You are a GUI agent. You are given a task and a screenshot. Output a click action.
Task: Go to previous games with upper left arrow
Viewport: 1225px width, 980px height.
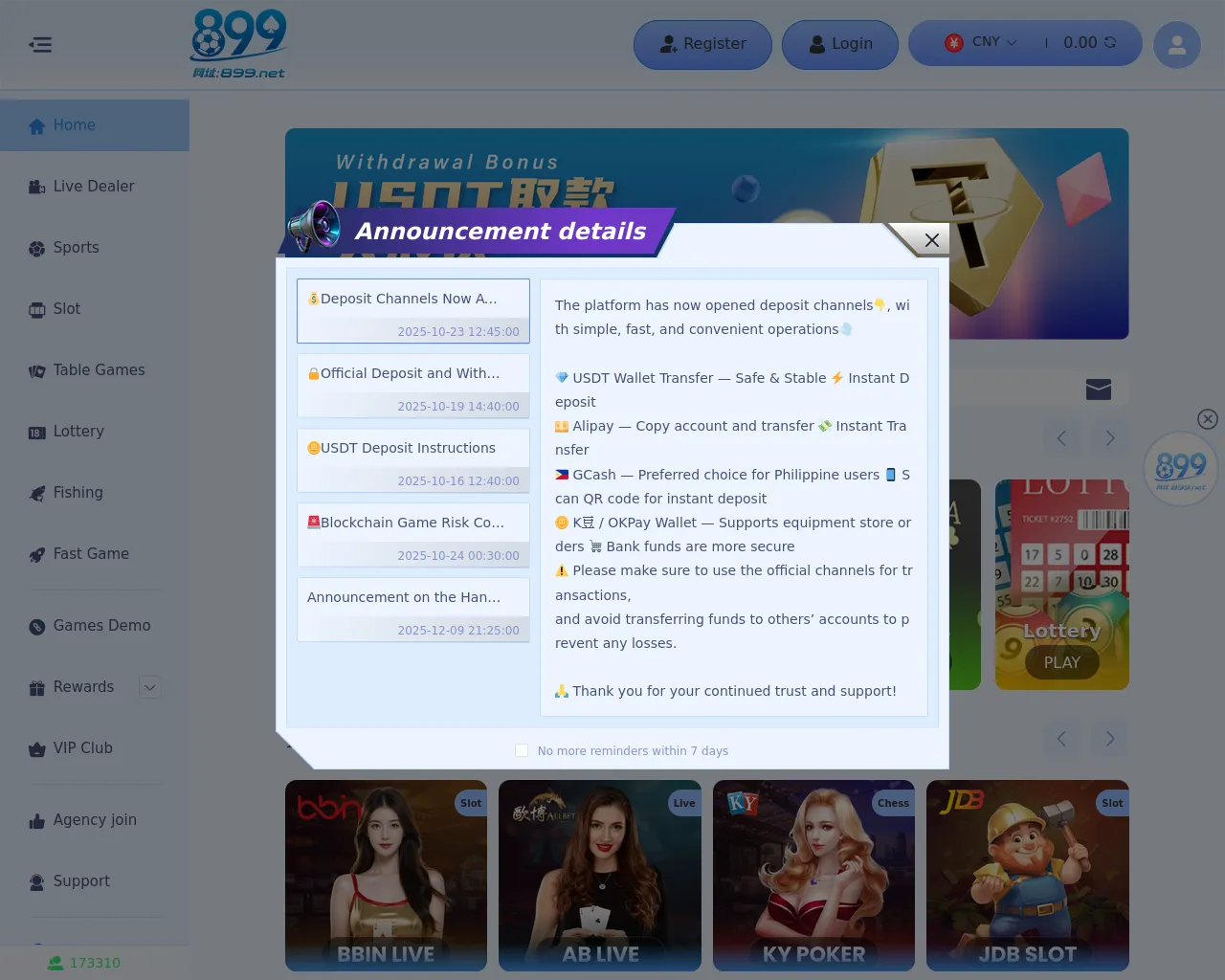coord(1061,438)
